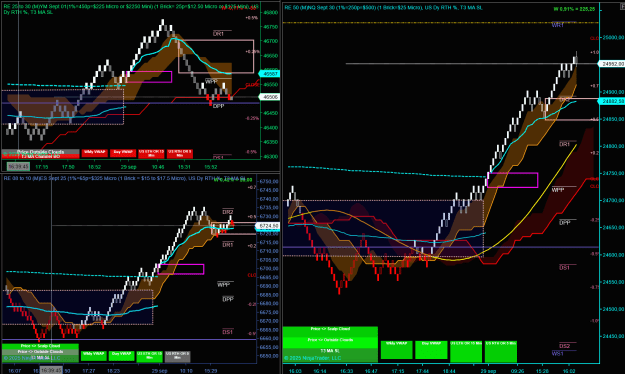Click red Wkly VWAP box in MYM chart
The height and width of the screenshot is (374, 625).
(x=94, y=153)
